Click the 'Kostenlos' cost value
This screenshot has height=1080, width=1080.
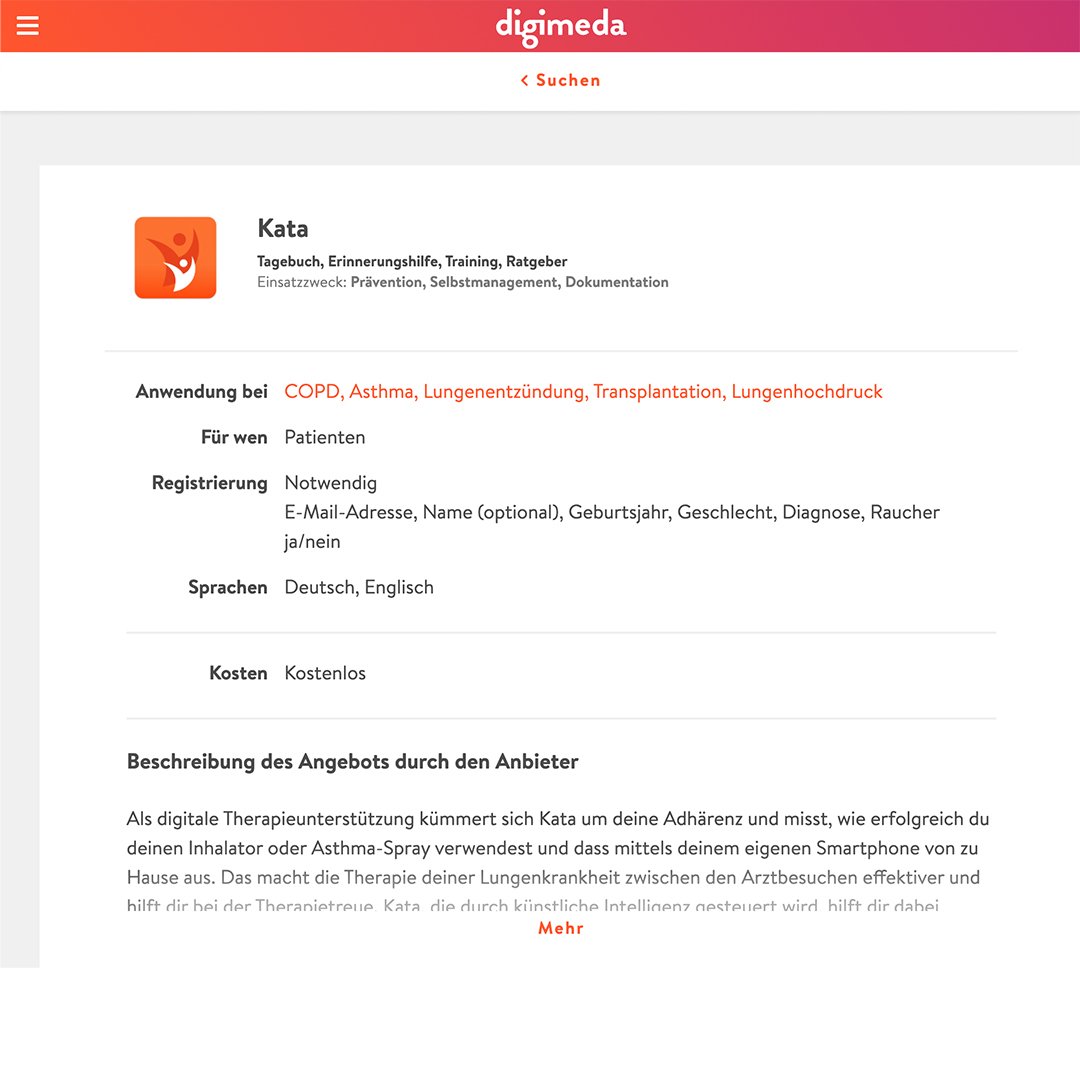(x=325, y=673)
